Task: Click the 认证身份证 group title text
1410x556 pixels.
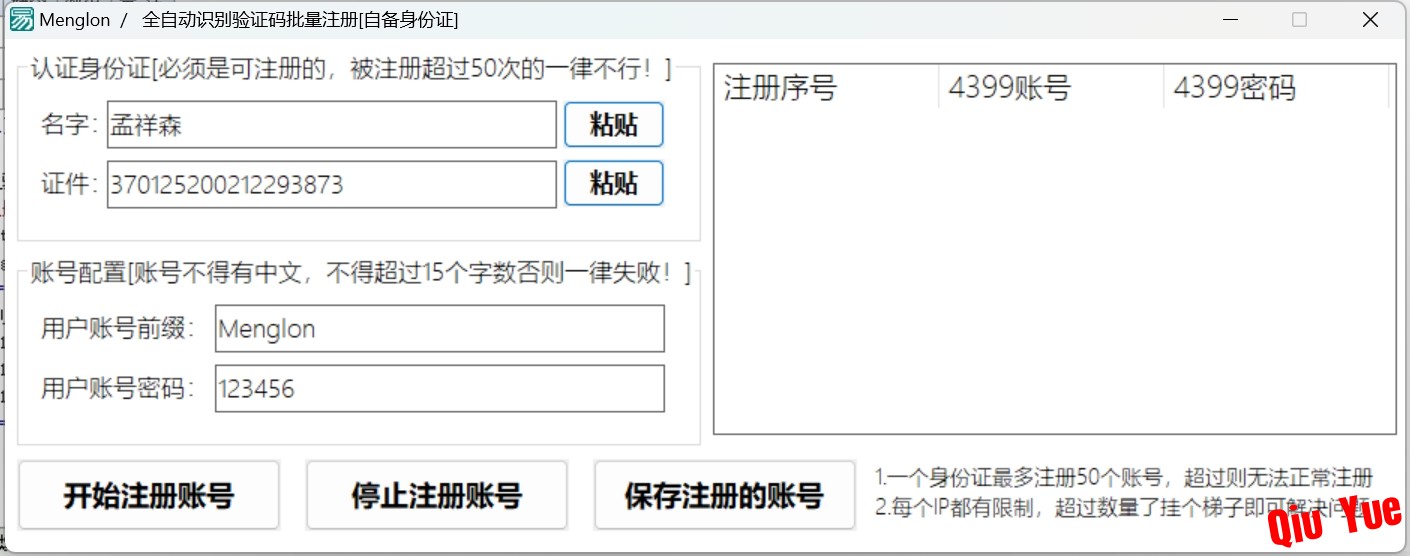Action: click(x=352, y=70)
